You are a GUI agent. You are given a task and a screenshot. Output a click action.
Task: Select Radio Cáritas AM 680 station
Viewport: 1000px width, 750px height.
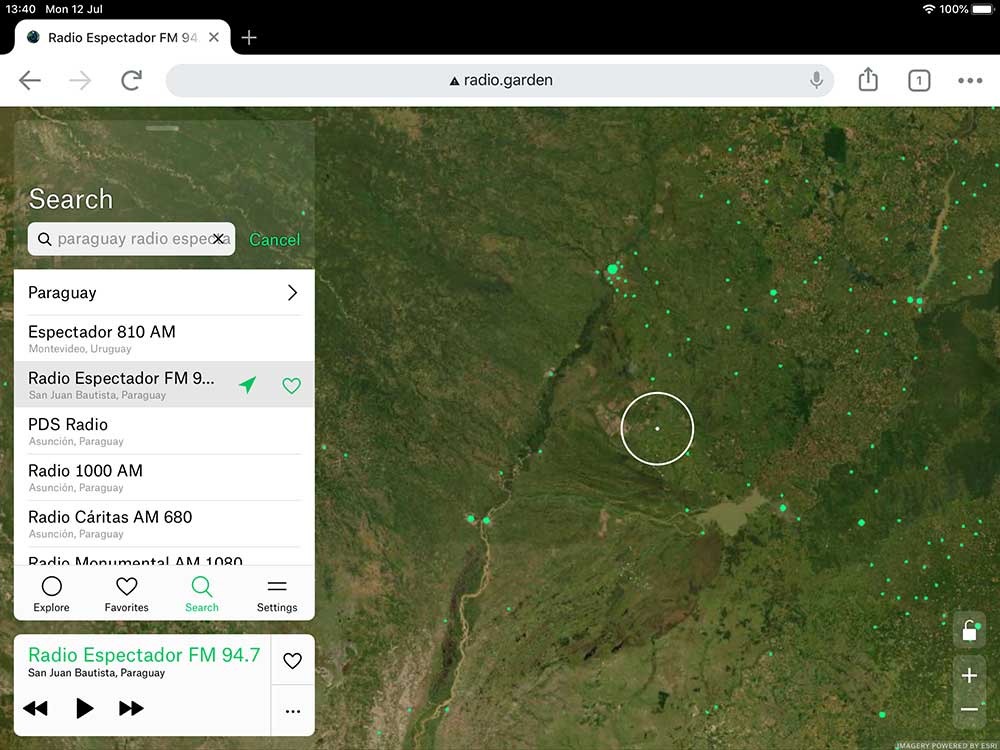(164, 524)
